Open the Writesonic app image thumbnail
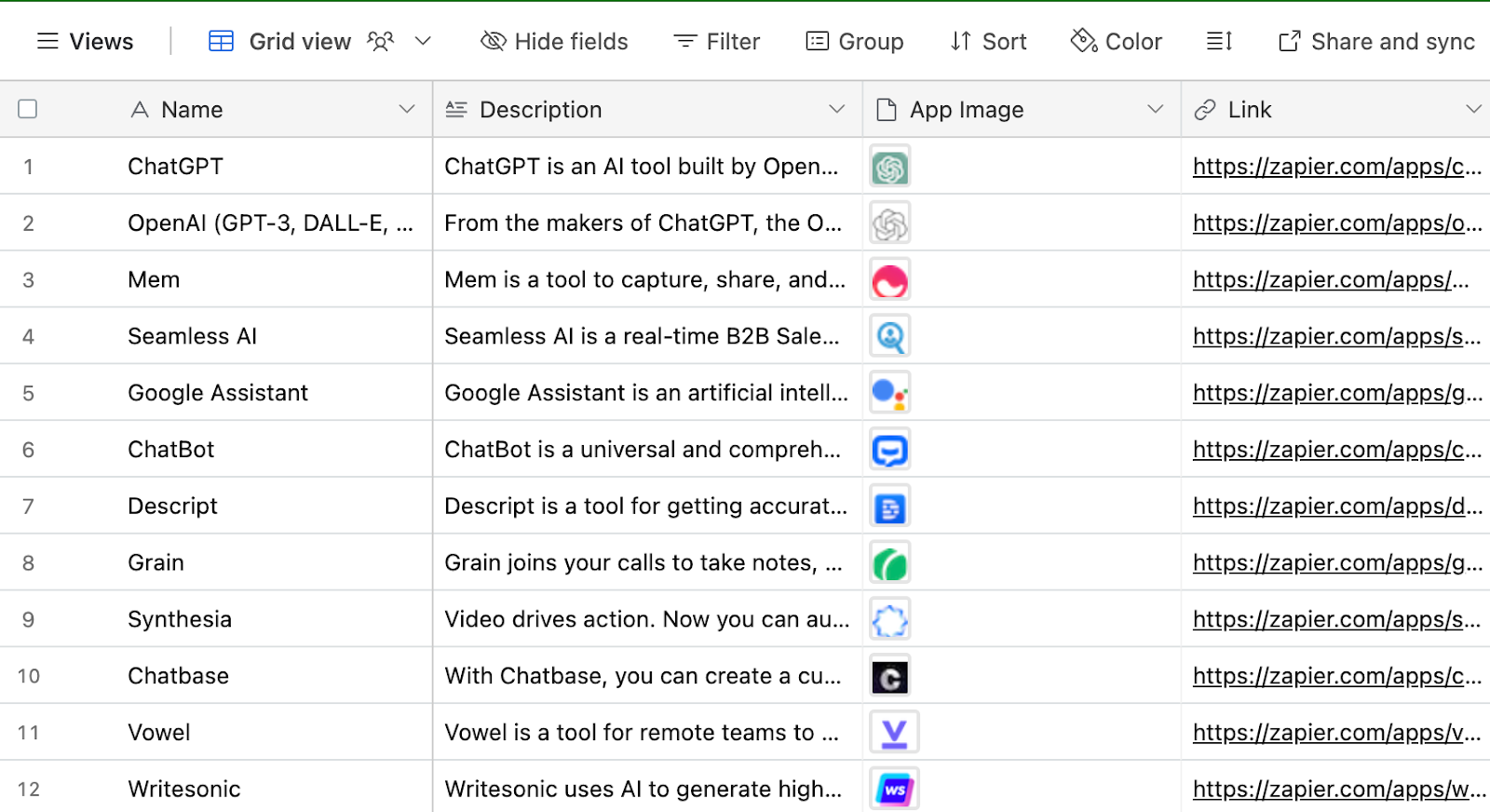 click(x=894, y=790)
